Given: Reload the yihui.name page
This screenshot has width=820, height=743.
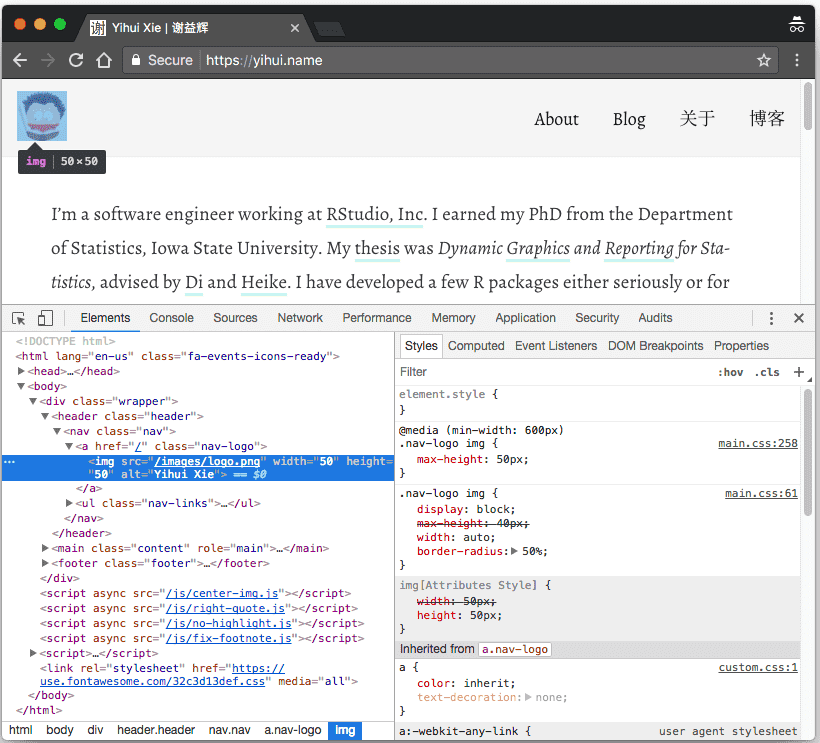Looking at the screenshot, I should click(x=75, y=60).
